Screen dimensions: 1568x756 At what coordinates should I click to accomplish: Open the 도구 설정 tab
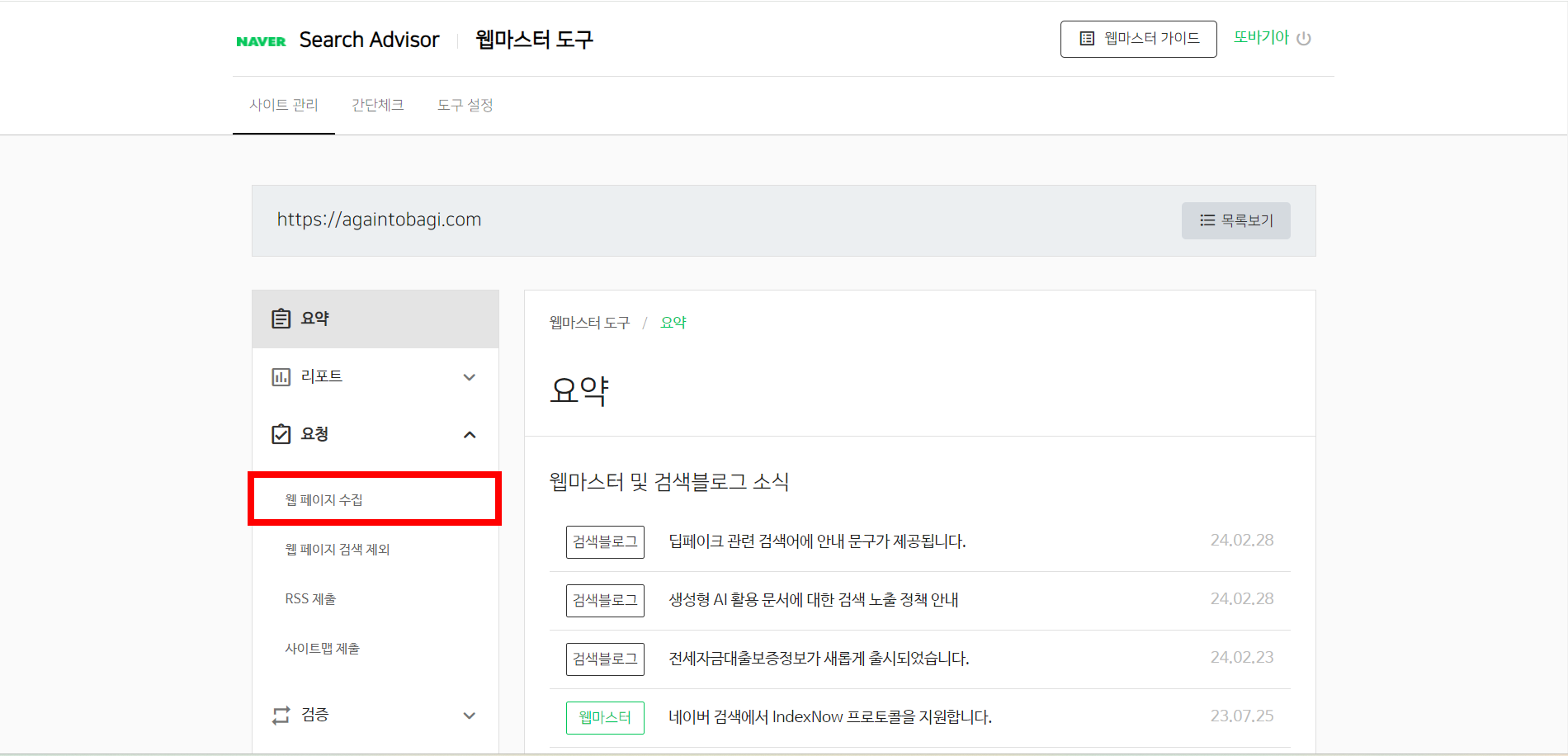[x=465, y=105]
